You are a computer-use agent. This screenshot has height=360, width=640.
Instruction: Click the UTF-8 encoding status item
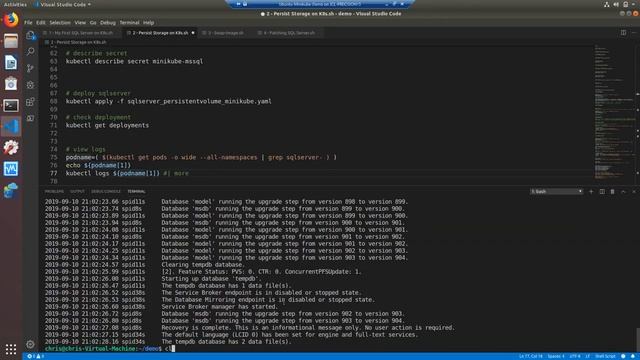point(575,356)
